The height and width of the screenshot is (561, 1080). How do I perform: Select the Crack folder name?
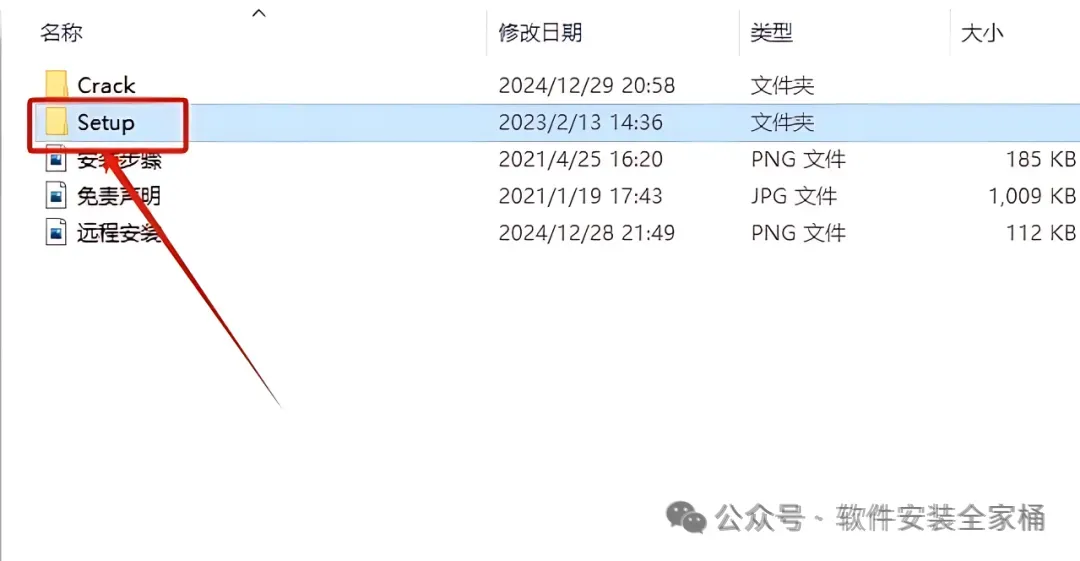pos(106,85)
